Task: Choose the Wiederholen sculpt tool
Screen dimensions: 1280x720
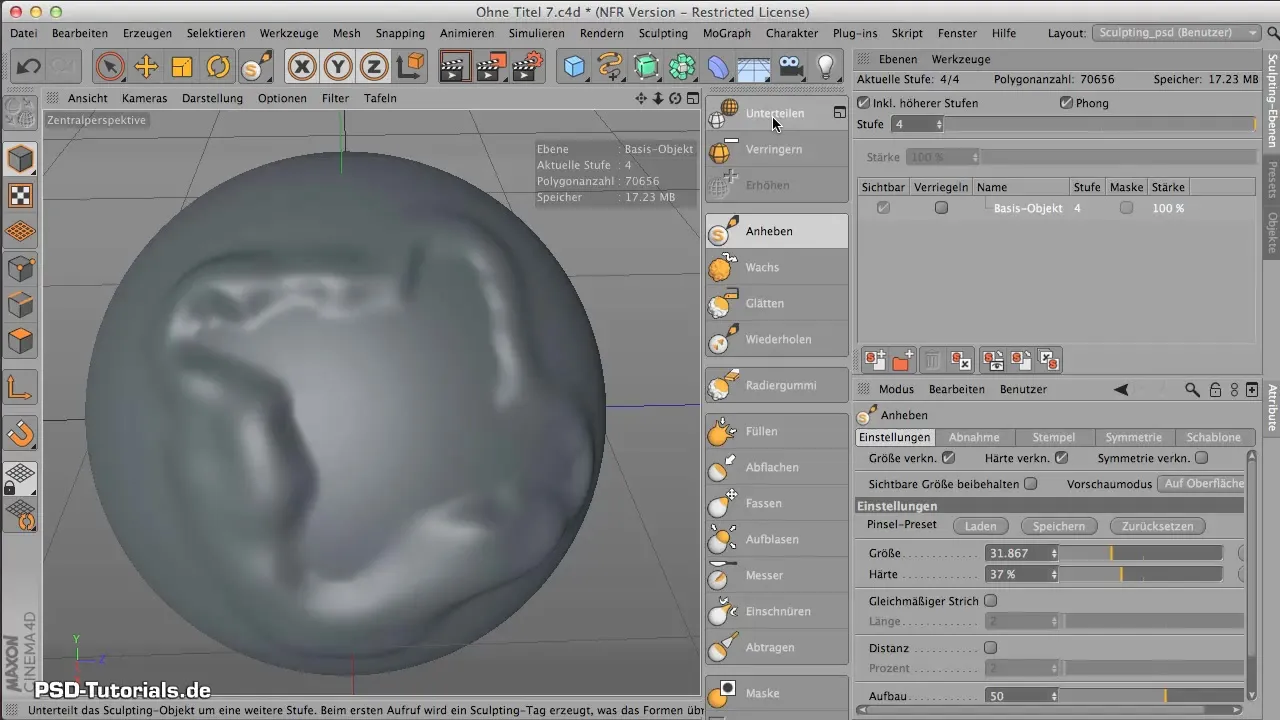Action: tap(776, 339)
